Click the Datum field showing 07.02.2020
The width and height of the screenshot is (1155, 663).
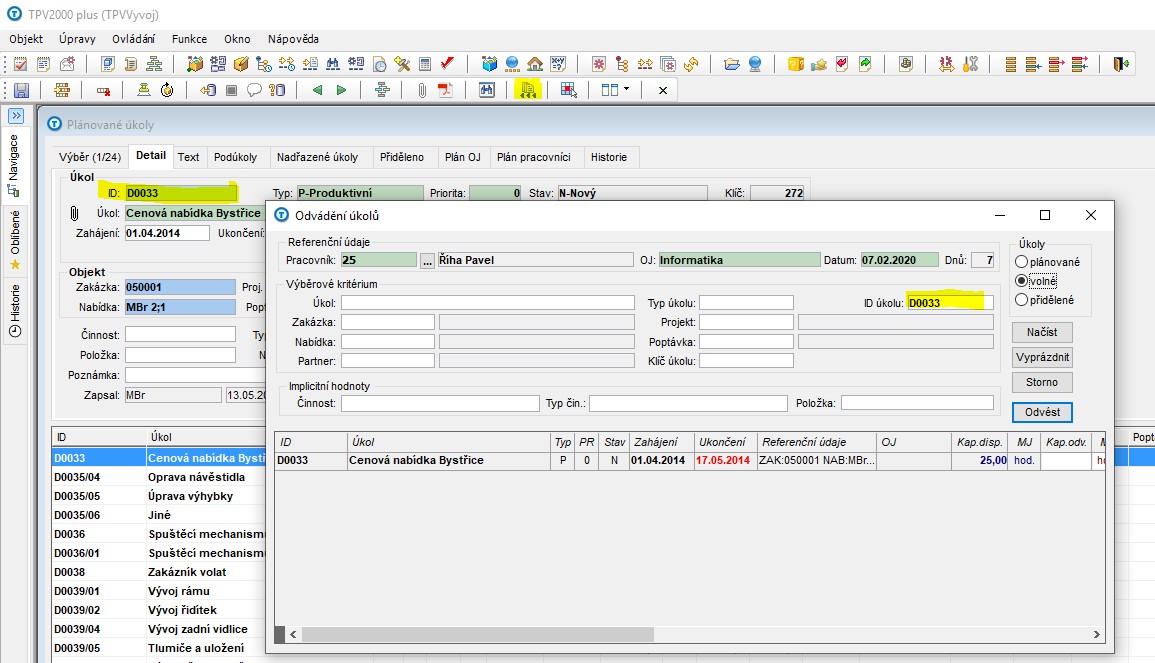pos(899,260)
